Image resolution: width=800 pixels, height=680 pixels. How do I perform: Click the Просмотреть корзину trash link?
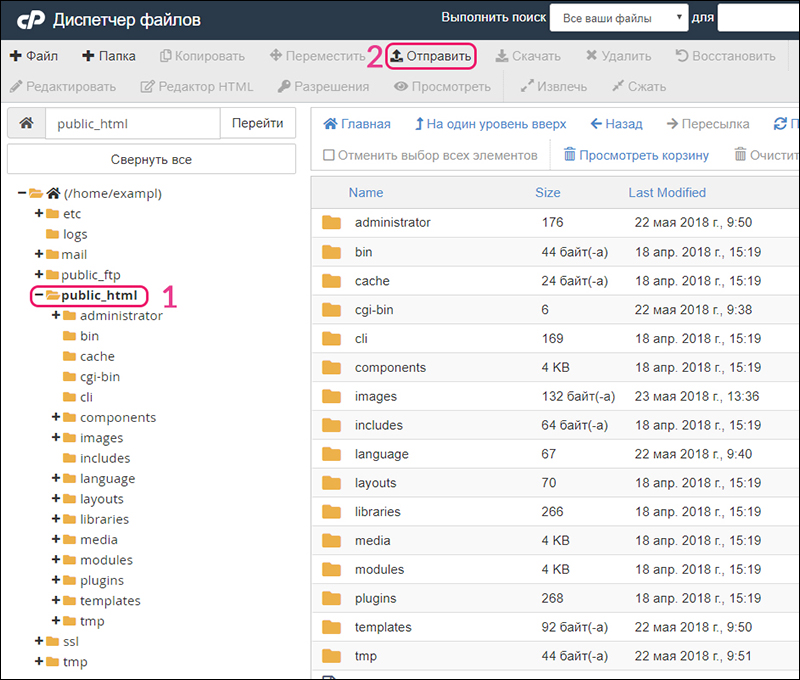point(636,155)
